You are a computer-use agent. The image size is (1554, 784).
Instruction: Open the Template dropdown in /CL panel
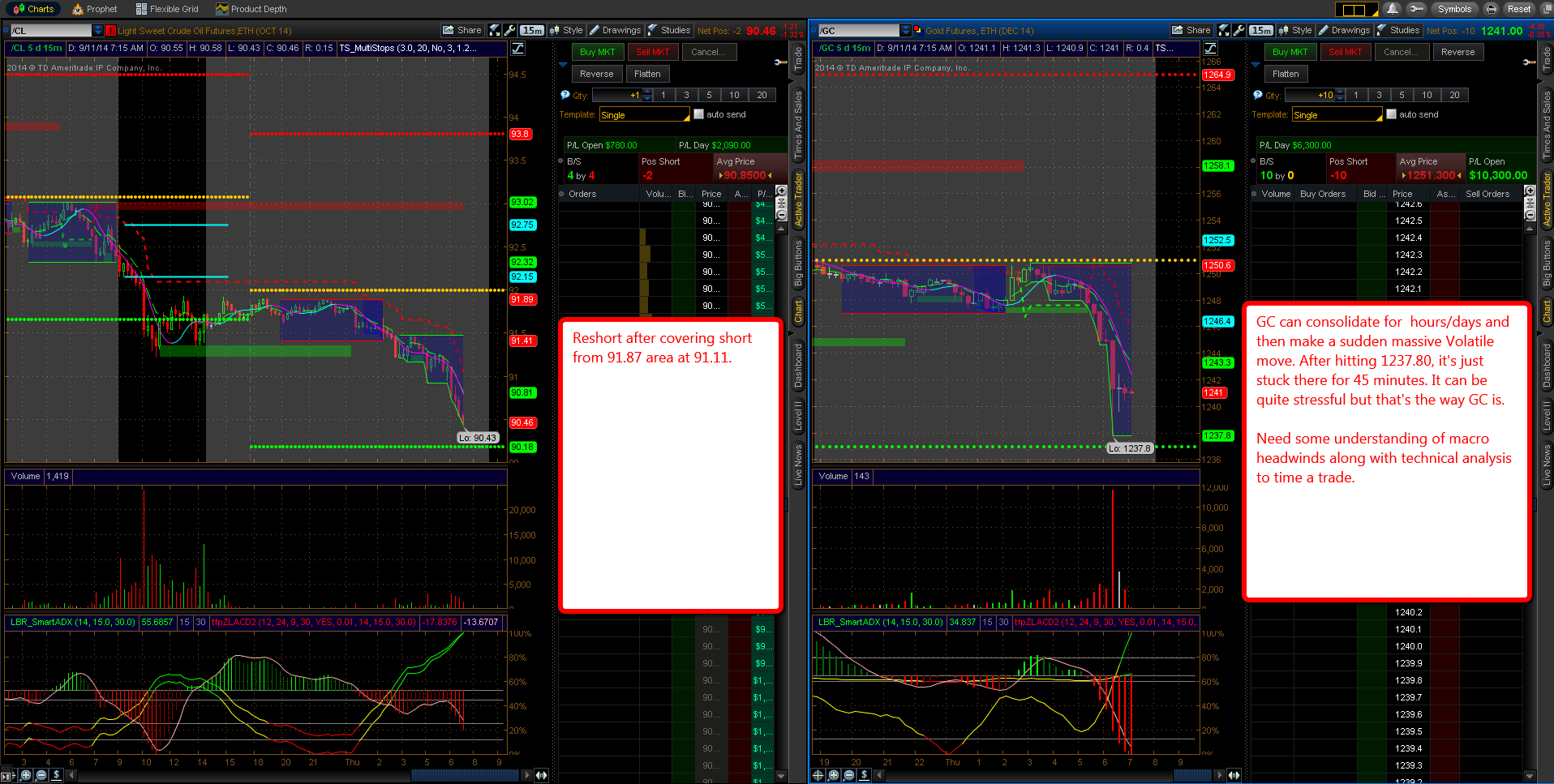644,115
